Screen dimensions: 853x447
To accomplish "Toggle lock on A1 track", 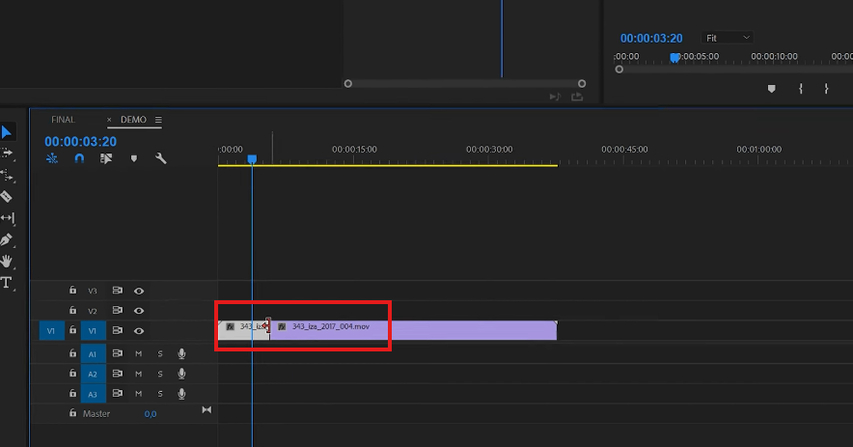I will click(x=72, y=353).
